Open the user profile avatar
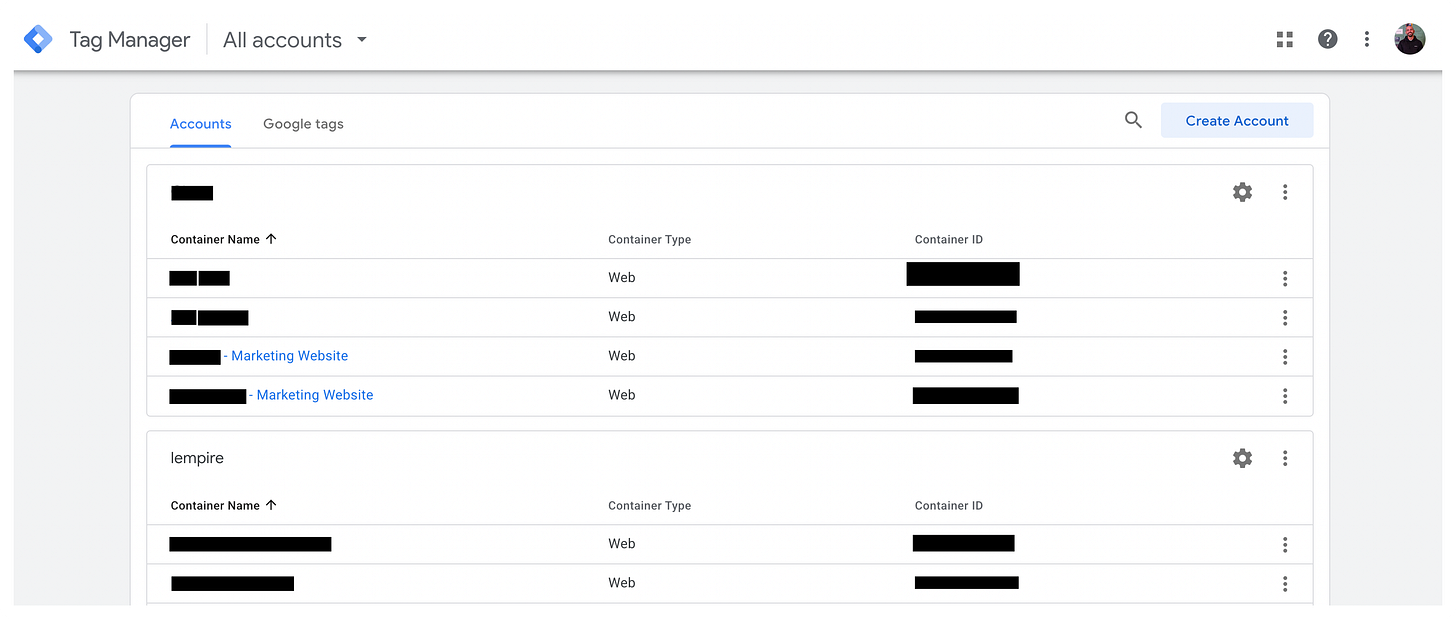This screenshot has width=1456, height=619. (x=1410, y=39)
